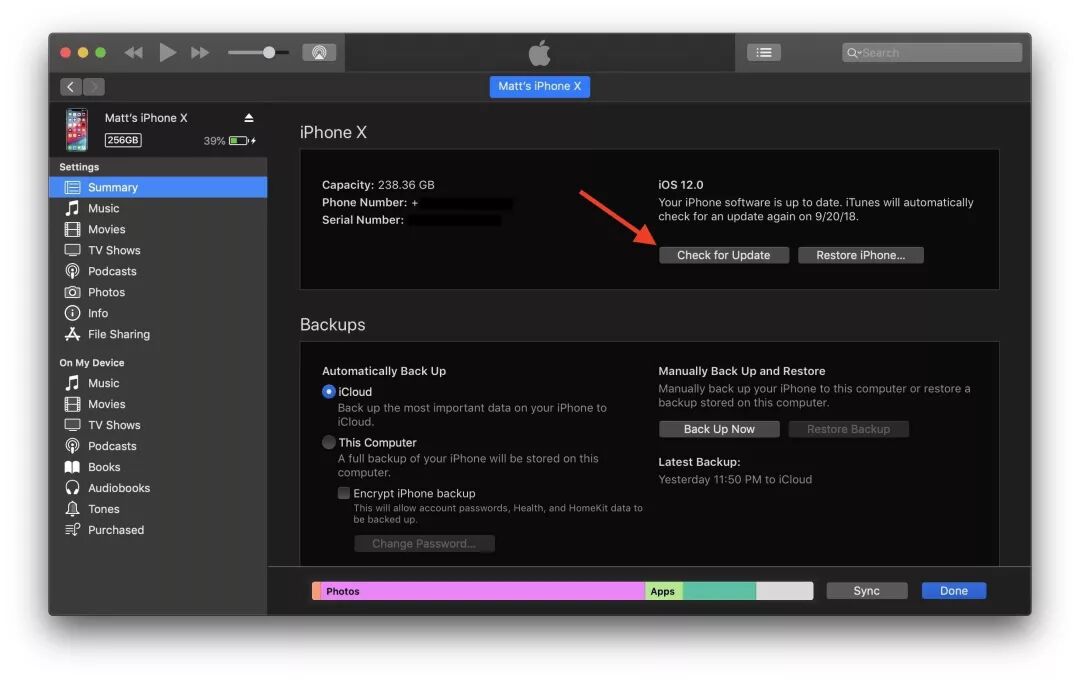Click the Audiobooks headphones icon
This screenshot has width=1080, height=680.
coord(72,488)
